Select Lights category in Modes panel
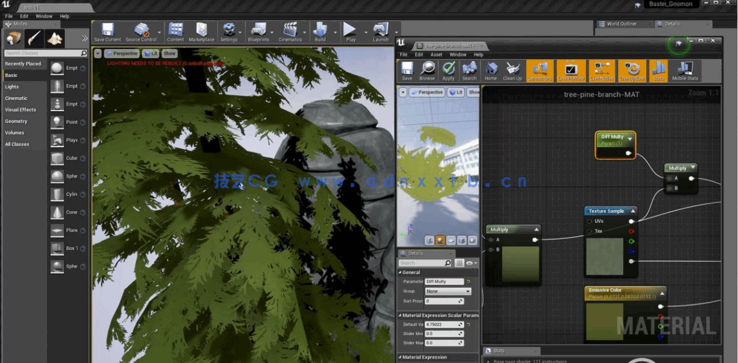 point(24,87)
